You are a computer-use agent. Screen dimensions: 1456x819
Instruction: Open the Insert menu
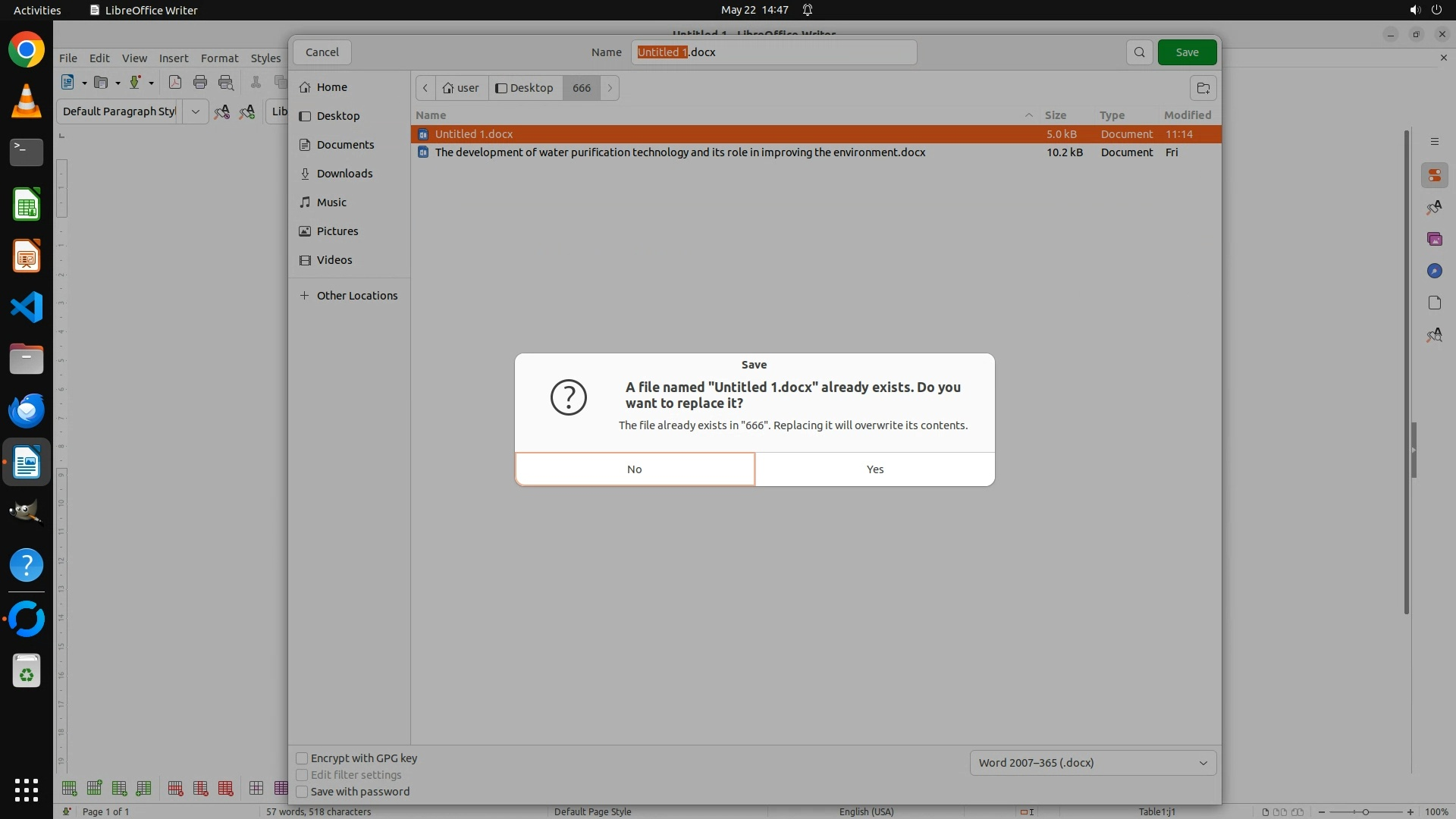pyautogui.click(x=173, y=58)
